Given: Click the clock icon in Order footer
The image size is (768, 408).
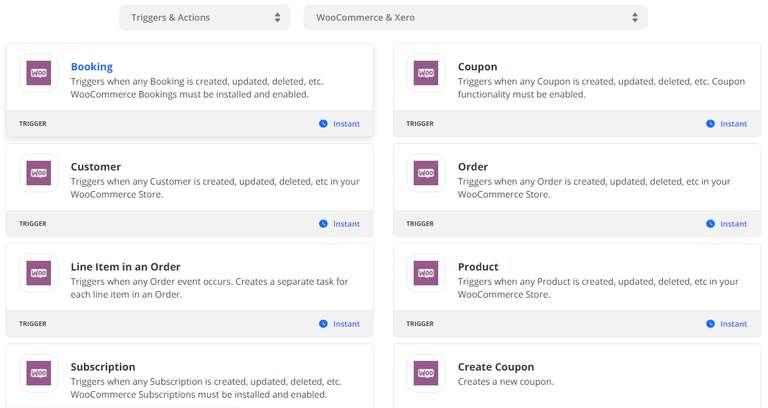Looking at the screenshot, I should tap(710, 223).
